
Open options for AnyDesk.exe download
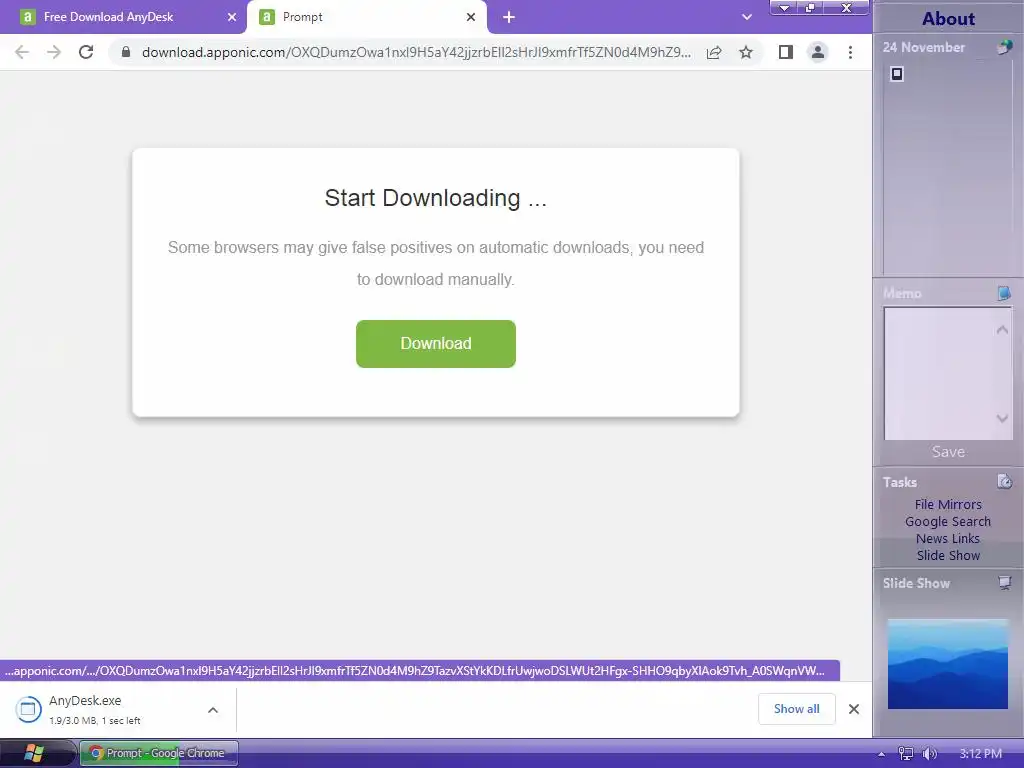pyautogui.click(x=213, y=710)
